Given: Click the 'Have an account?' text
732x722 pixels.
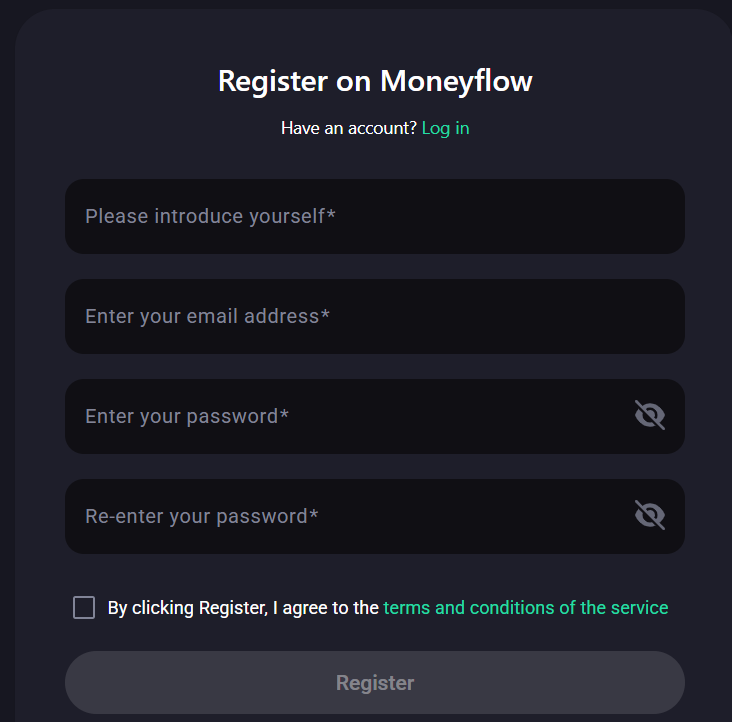Looking at the screenshot, I should tap(348, 128).
